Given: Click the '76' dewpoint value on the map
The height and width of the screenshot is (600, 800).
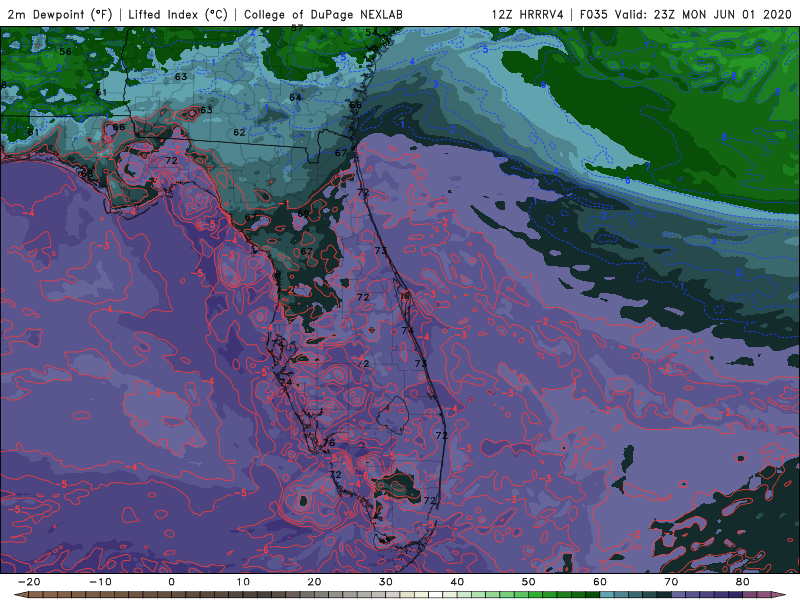Looking at the screenshot, I should (329, 442).
